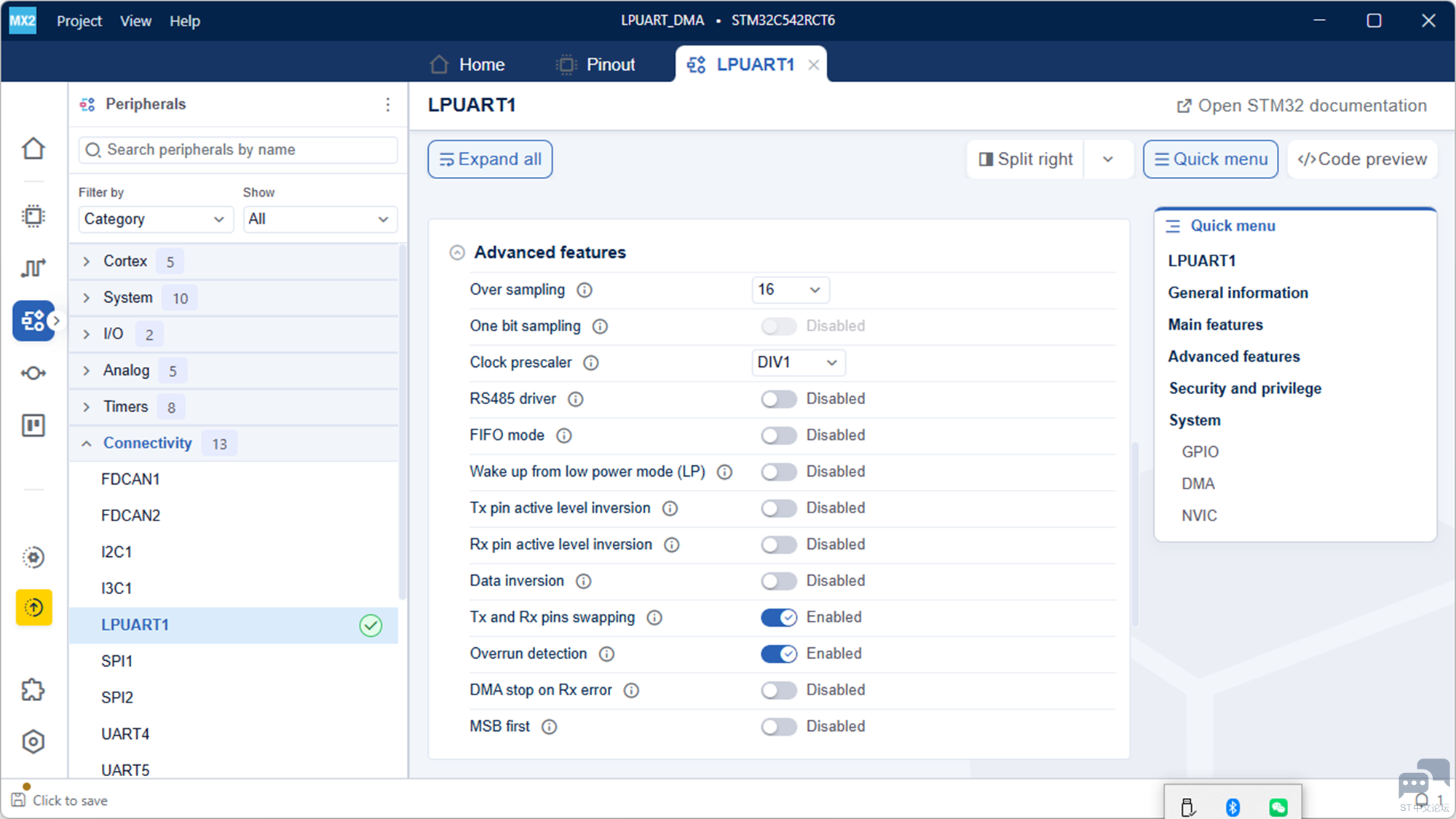The width and height of the screenshot is (1456, 819).
Task: Enable MSB first toggle
Action: click(779, 727)
